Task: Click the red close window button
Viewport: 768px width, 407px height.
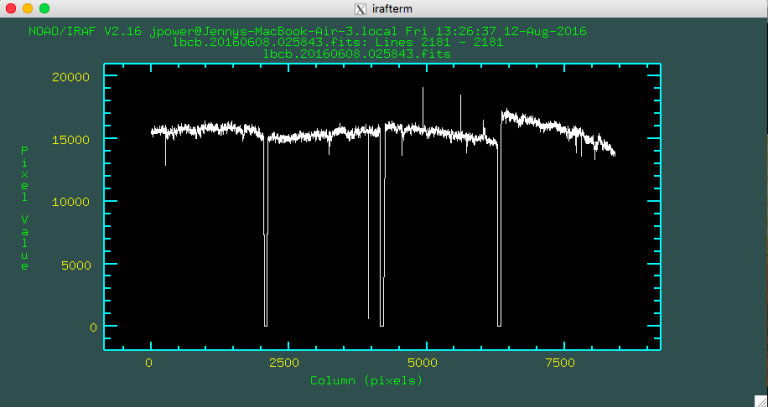Action: 11,8
